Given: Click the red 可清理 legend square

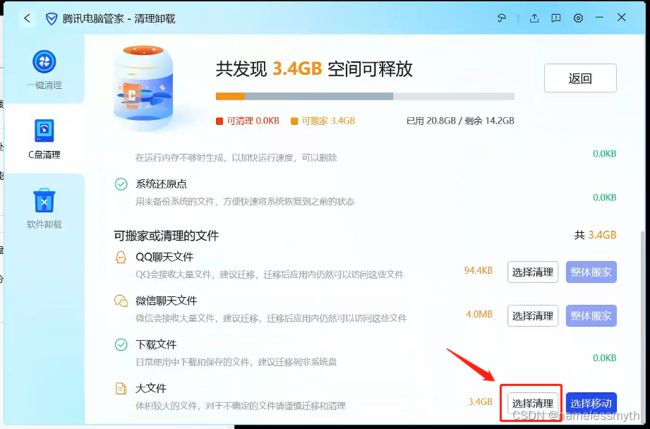Looking at the screenshot, I should click(219, 121).
